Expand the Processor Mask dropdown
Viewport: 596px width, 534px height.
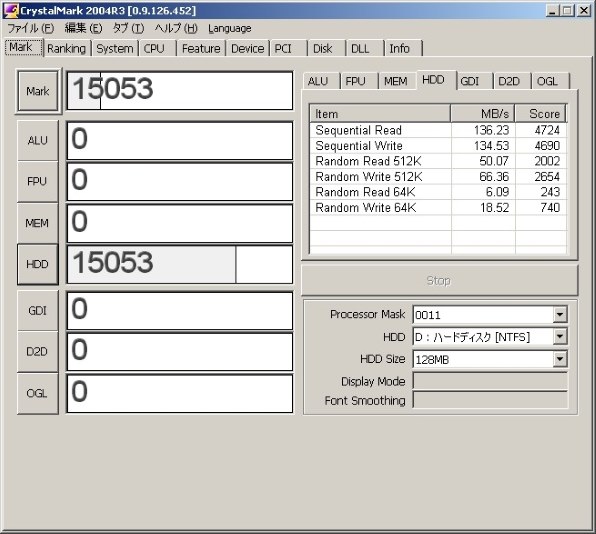pyautogui.click(x=560, y=315)
